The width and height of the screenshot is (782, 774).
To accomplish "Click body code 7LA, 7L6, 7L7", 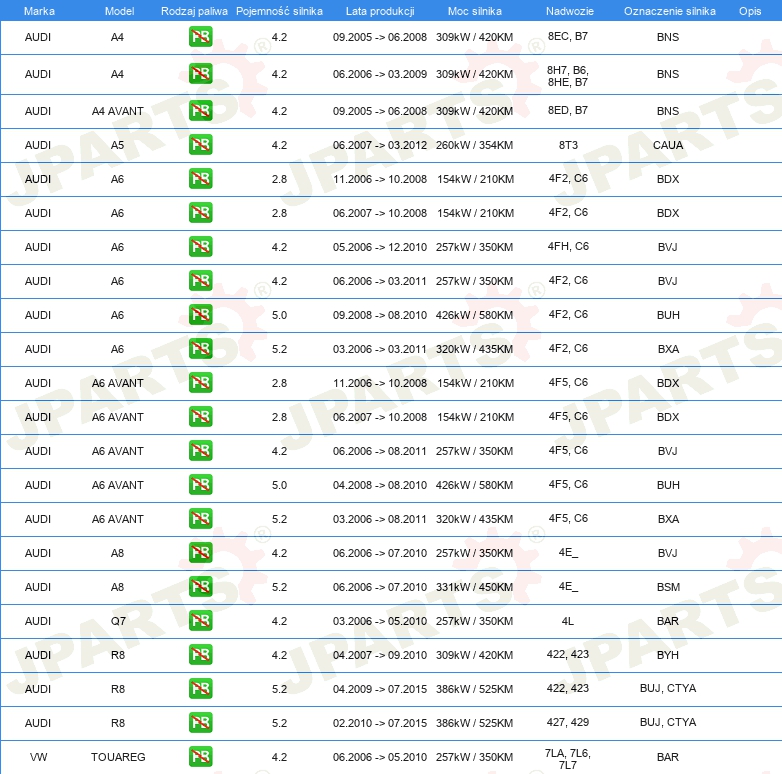I will [568, 759].
